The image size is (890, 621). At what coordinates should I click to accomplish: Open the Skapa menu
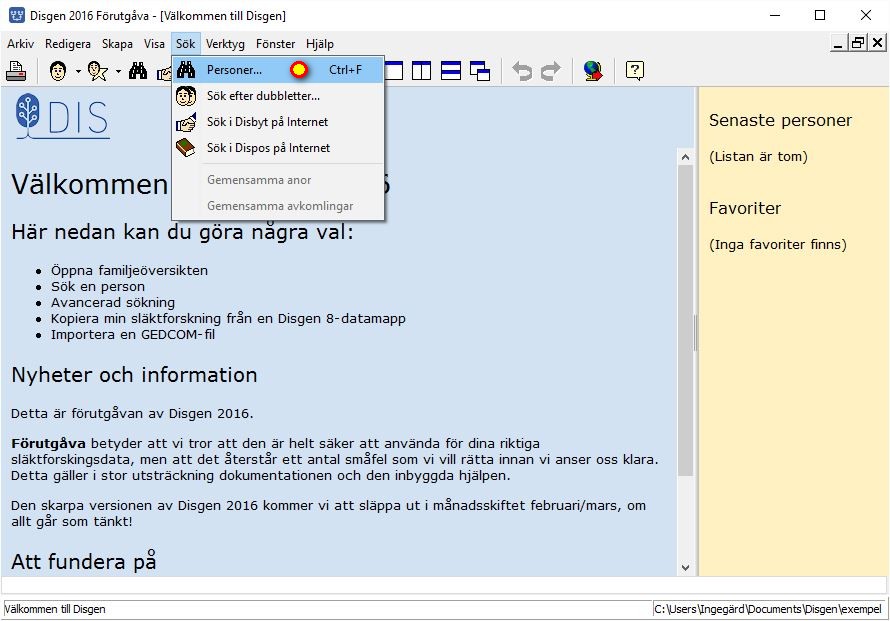[117, 44]
